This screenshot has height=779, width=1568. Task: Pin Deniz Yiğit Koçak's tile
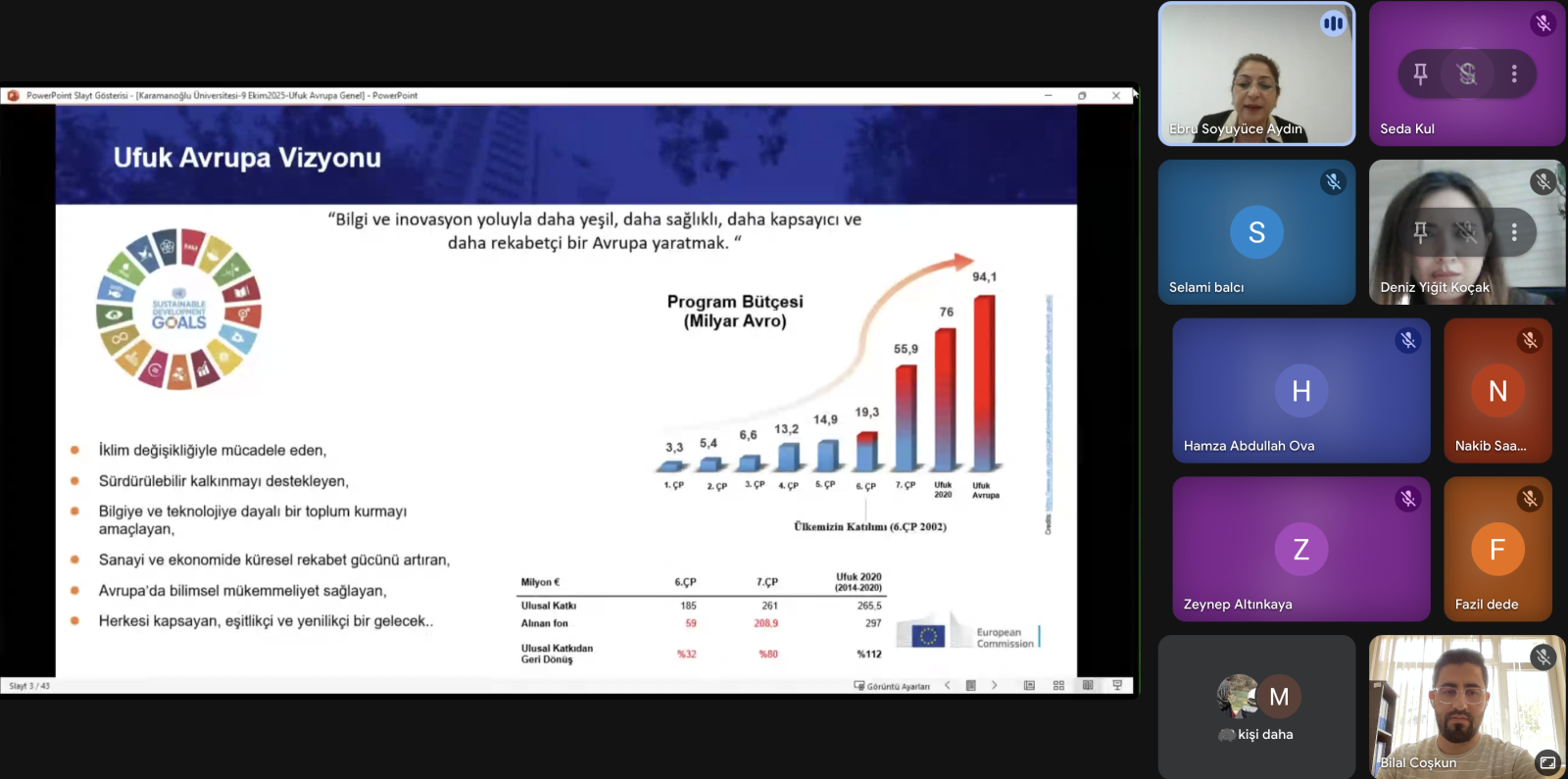click(x=1420, y=232)
